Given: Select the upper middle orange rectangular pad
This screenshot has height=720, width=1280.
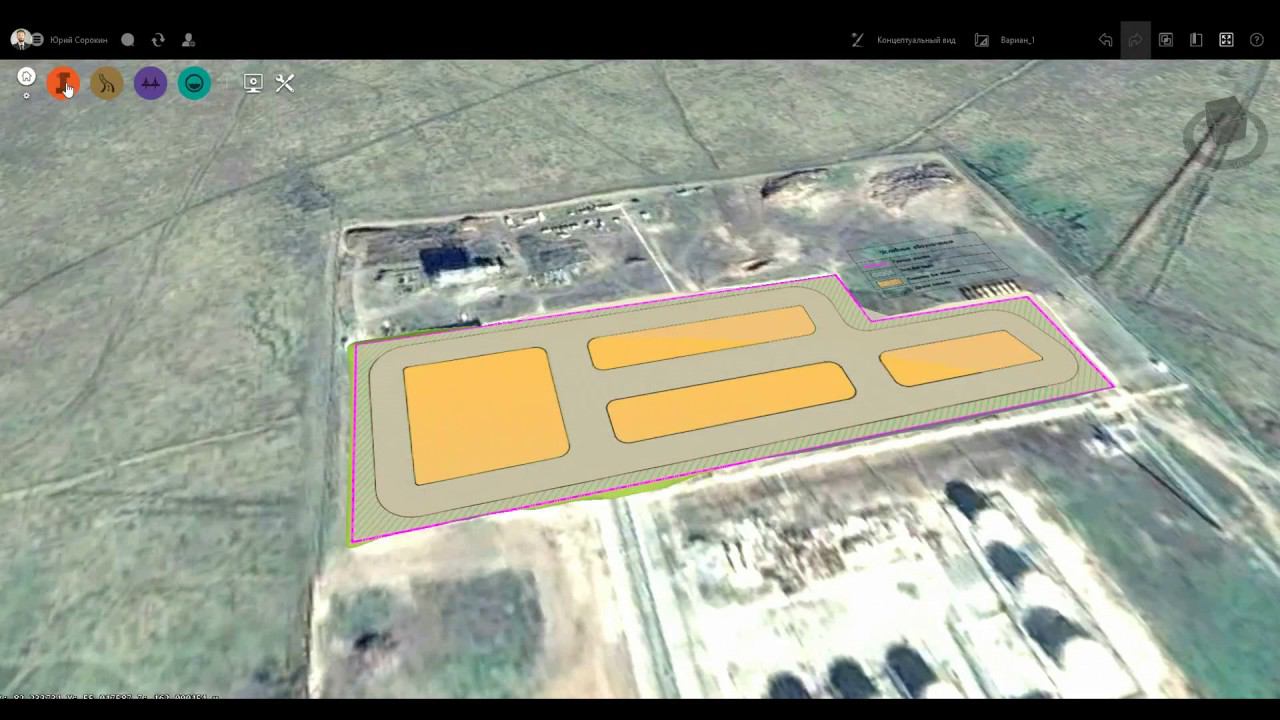Looking at the screenshot, I should (x=702, y=337).
